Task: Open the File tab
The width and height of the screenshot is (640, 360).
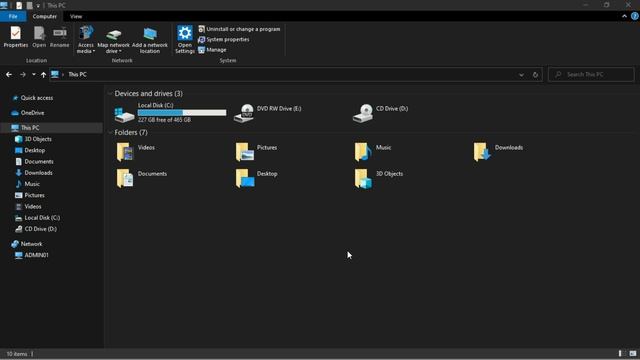Action: pos(13,16)
